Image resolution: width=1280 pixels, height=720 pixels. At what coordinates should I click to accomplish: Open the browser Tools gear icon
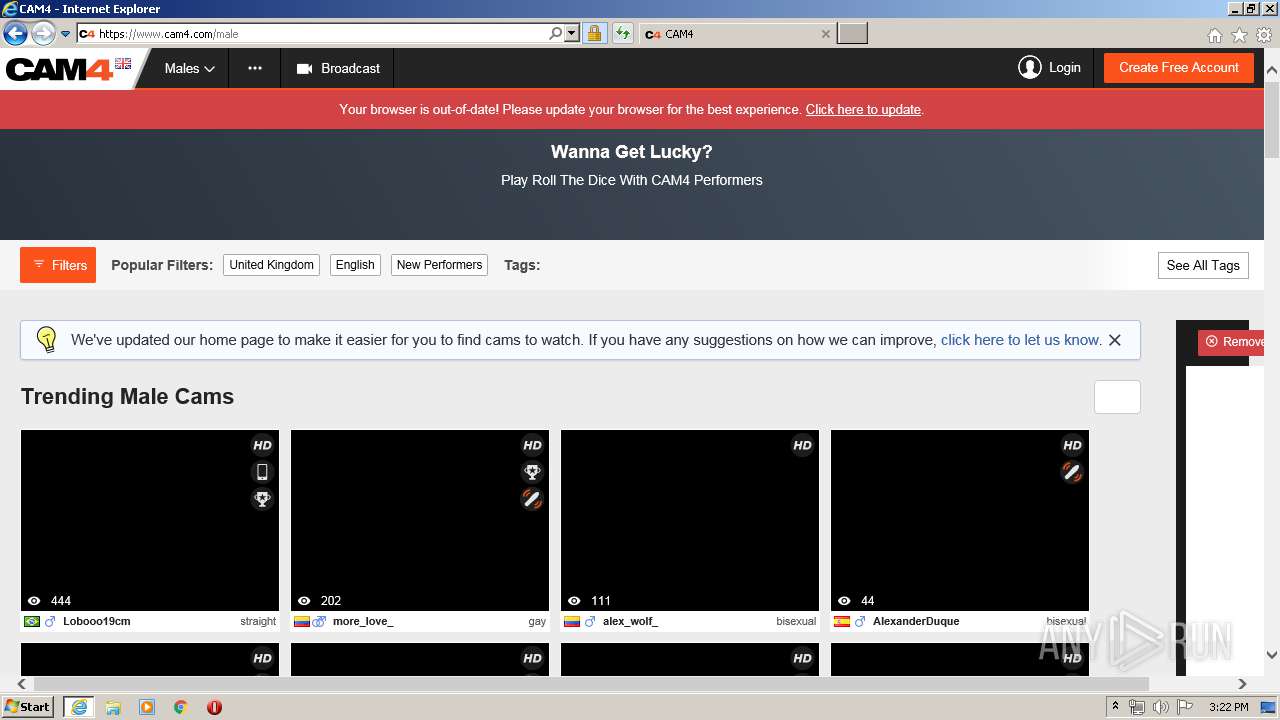pyautogui.click(x=1264, y=35)
